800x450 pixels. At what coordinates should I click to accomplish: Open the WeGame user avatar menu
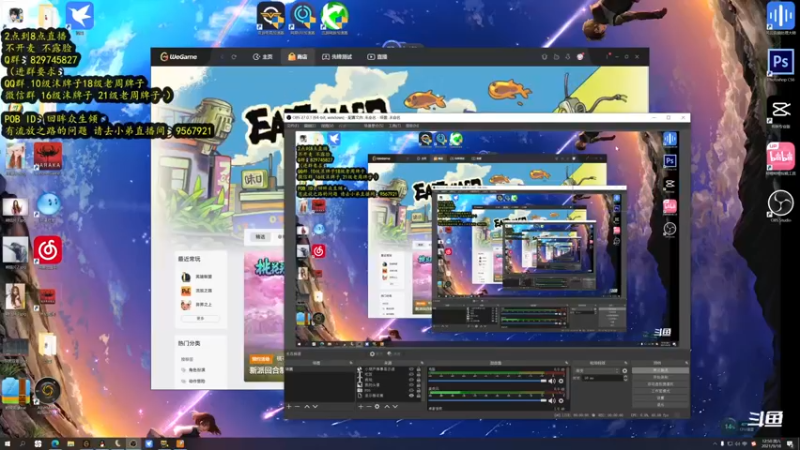point(580,57)
